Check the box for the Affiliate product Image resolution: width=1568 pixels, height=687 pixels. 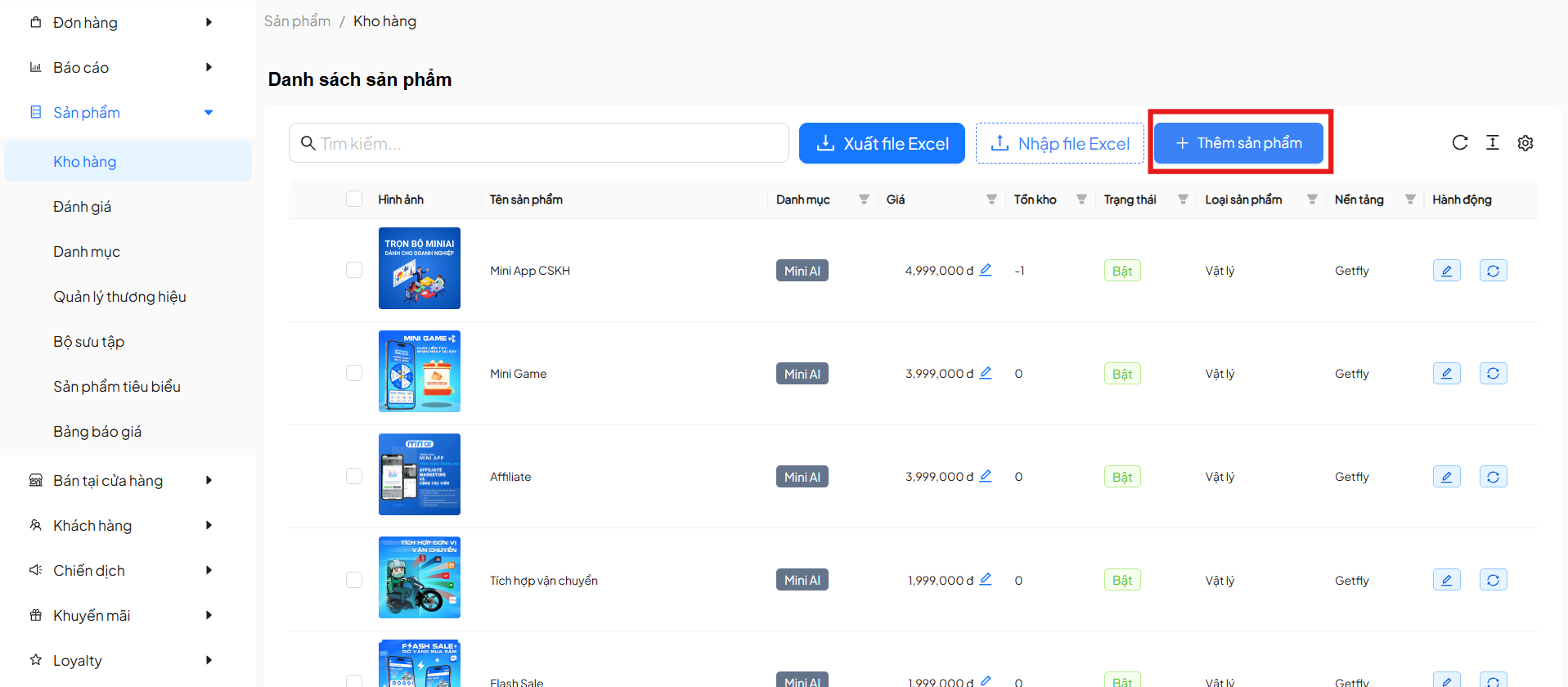coord(354,476)
